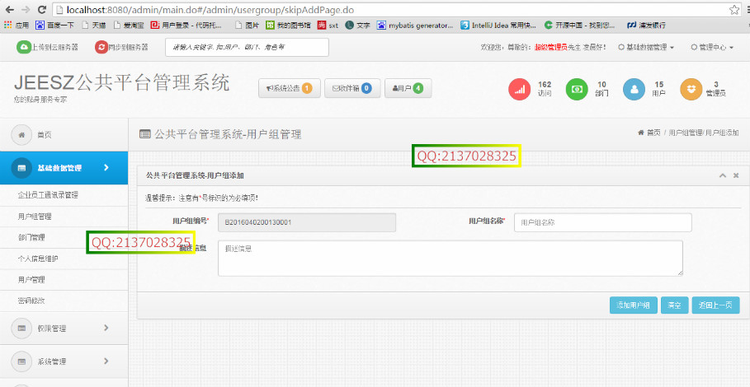Open the 应用 apps grid bookmark
Viewport: 750px width, 387px height.
tap(17, 25)
